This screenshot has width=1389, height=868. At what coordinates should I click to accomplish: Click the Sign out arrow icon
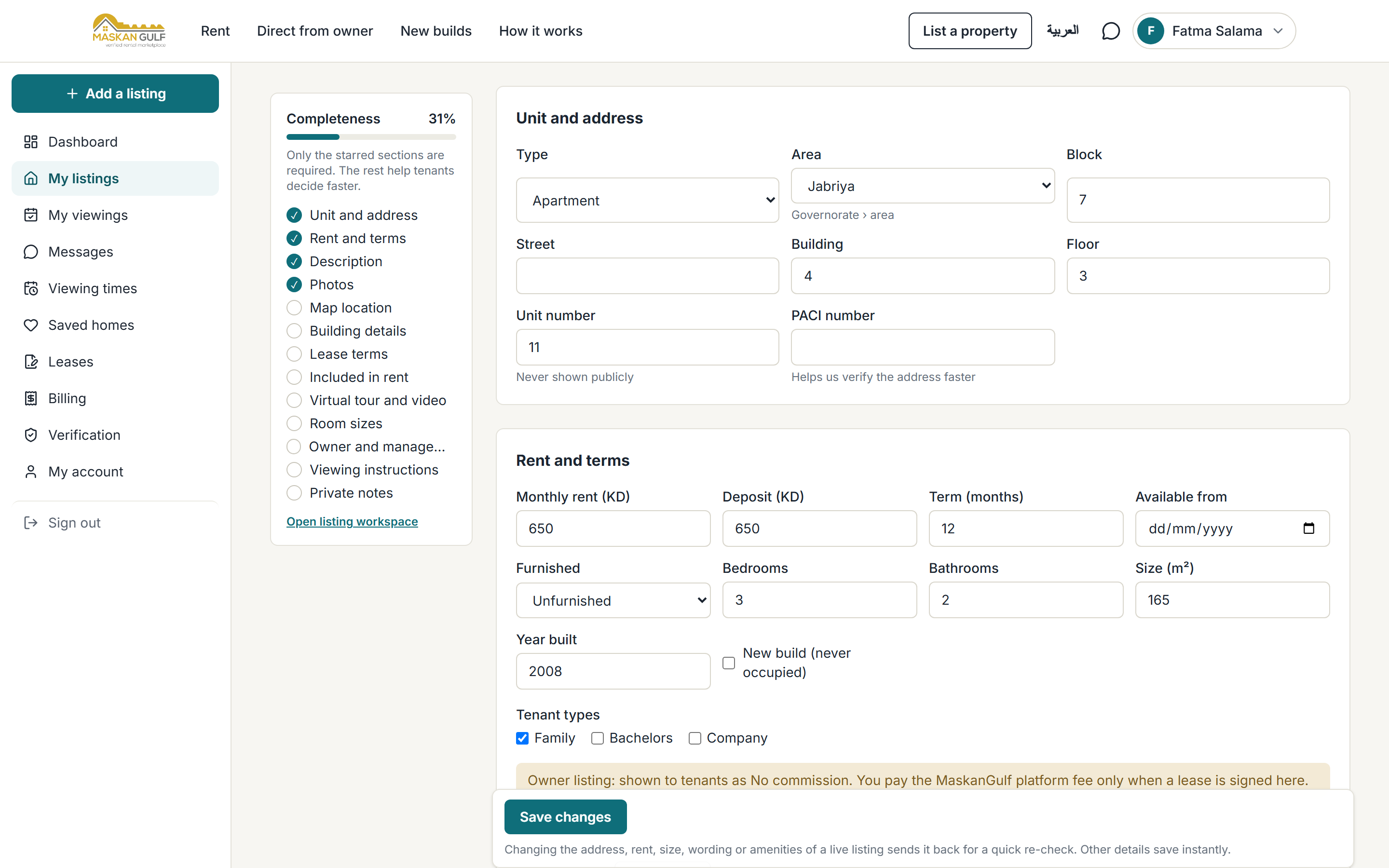31,523
